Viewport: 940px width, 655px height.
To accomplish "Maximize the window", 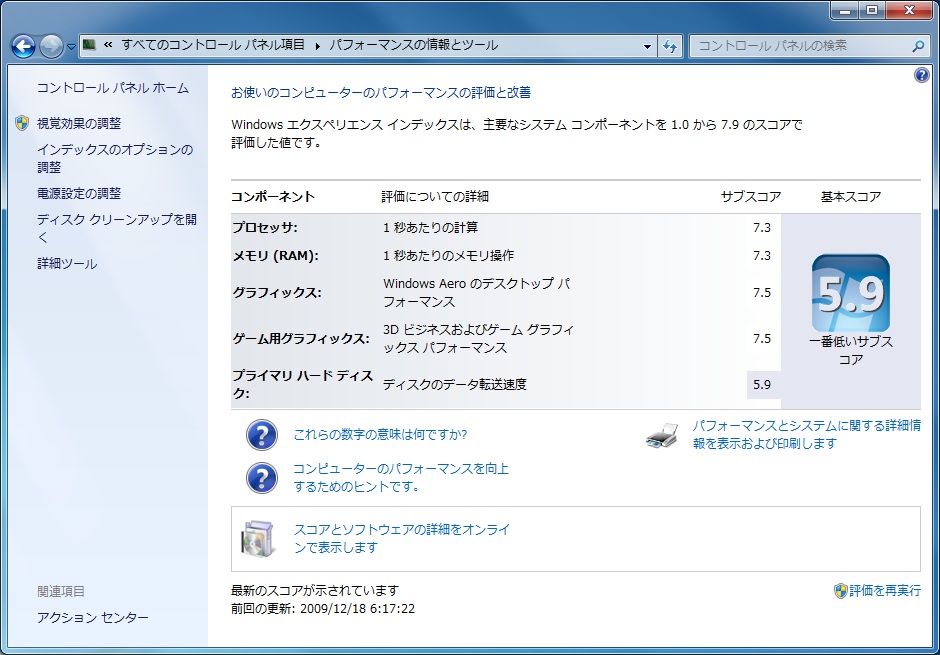I will tap(872, 10).
